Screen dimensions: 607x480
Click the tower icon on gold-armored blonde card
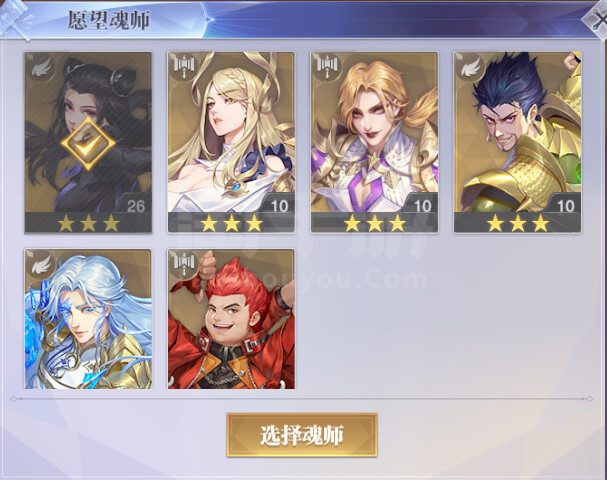click(328, 65)
